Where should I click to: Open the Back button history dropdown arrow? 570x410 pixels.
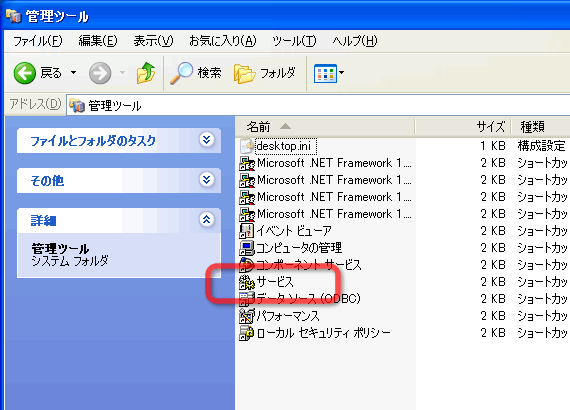pyautogui.click(x=73, y=73)
